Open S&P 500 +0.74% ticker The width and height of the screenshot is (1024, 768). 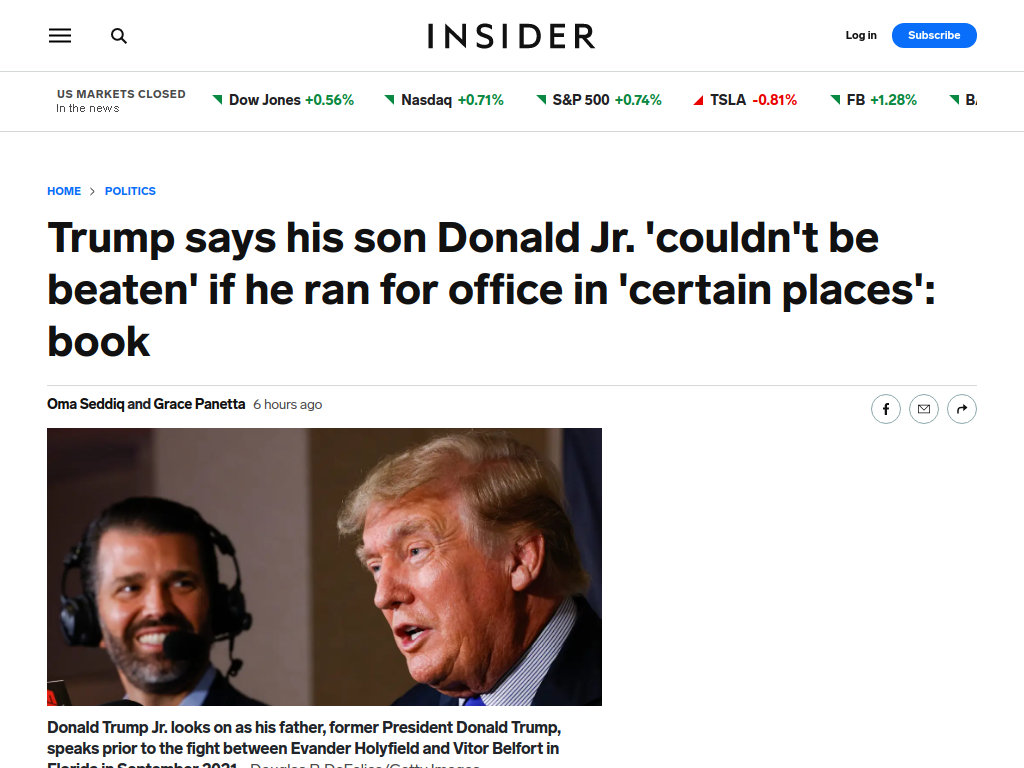599,100
